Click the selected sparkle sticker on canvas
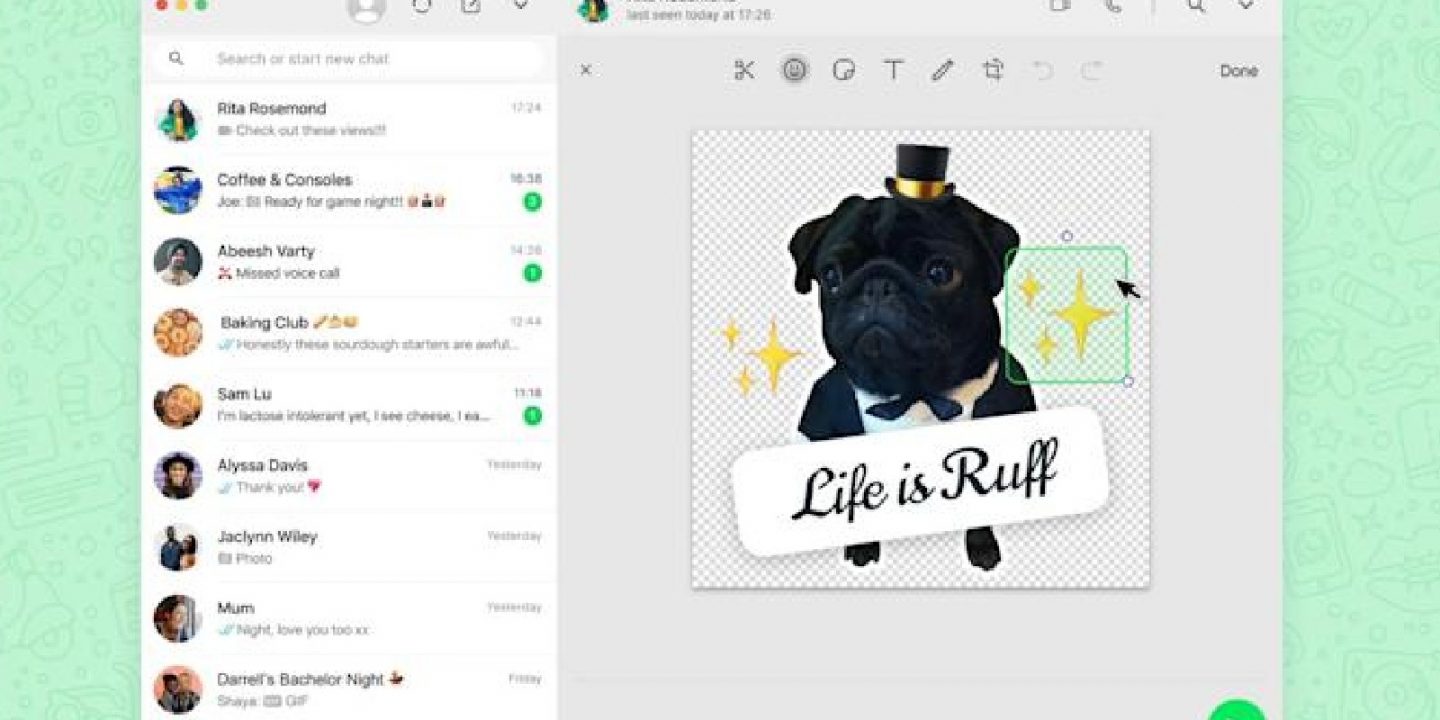Screen dimensions: 1440x720 pos(1066,315)
